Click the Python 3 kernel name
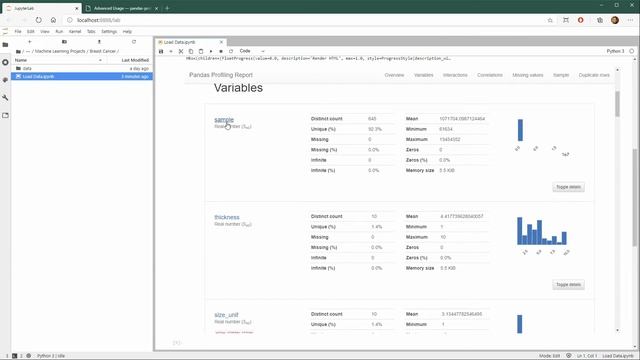640x360 pixels. (615, 51)
